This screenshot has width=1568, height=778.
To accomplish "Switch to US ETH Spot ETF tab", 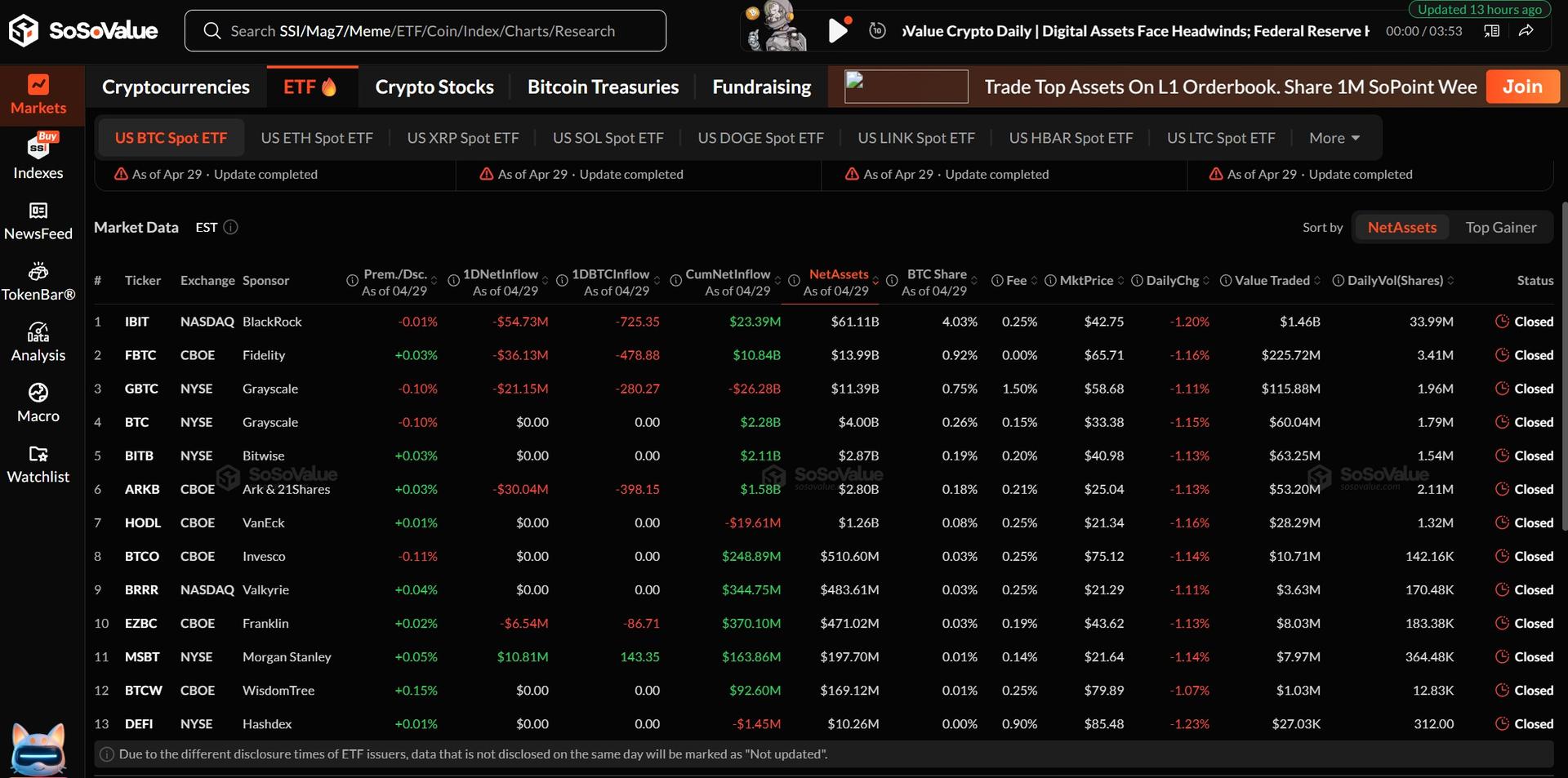I will click(317, 138).
